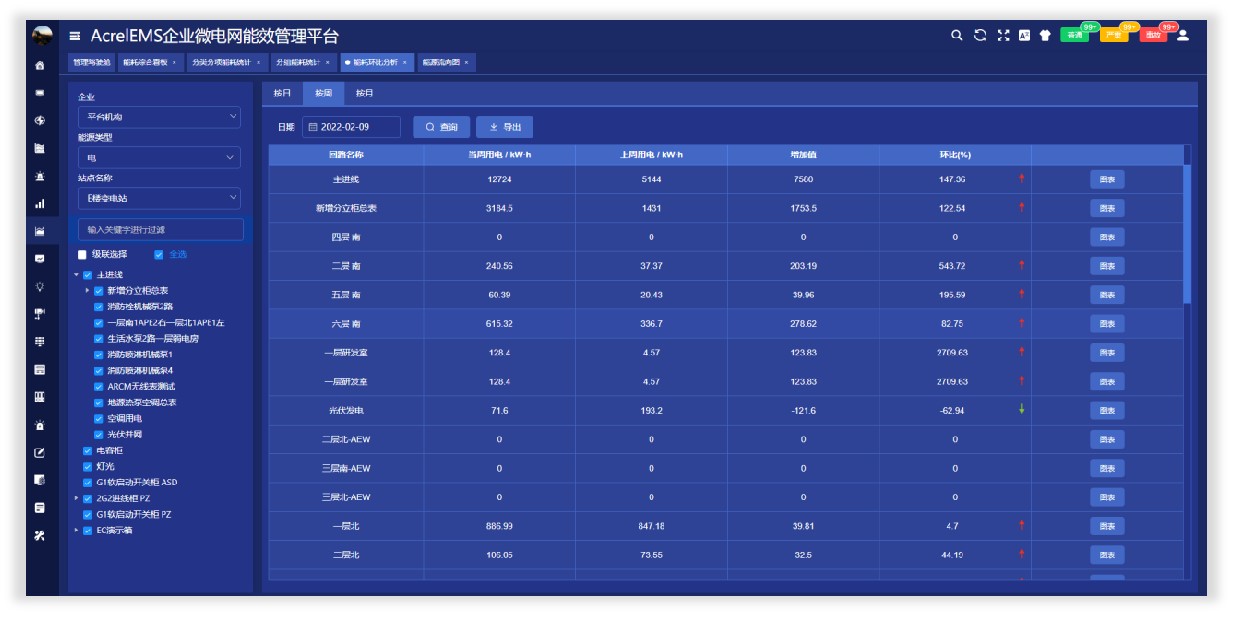Open the search magnifier in the top bar
This screenshot has height=617, width=1233.
coord(956,35)
